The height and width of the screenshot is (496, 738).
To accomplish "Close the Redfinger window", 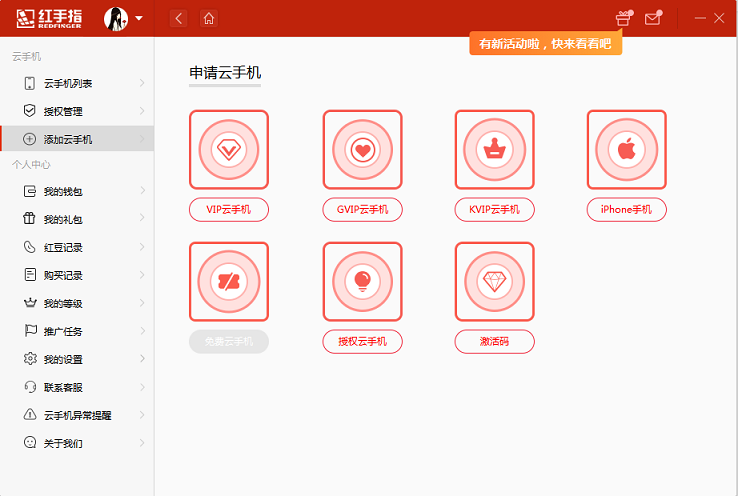I will pyautogui.click(x=719, y=18).
